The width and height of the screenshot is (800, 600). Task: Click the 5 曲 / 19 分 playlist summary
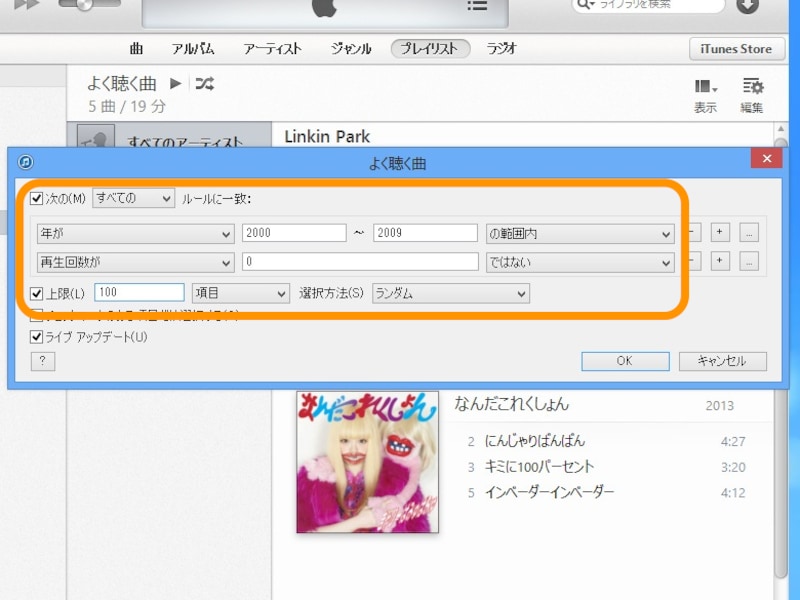point(127,106)
